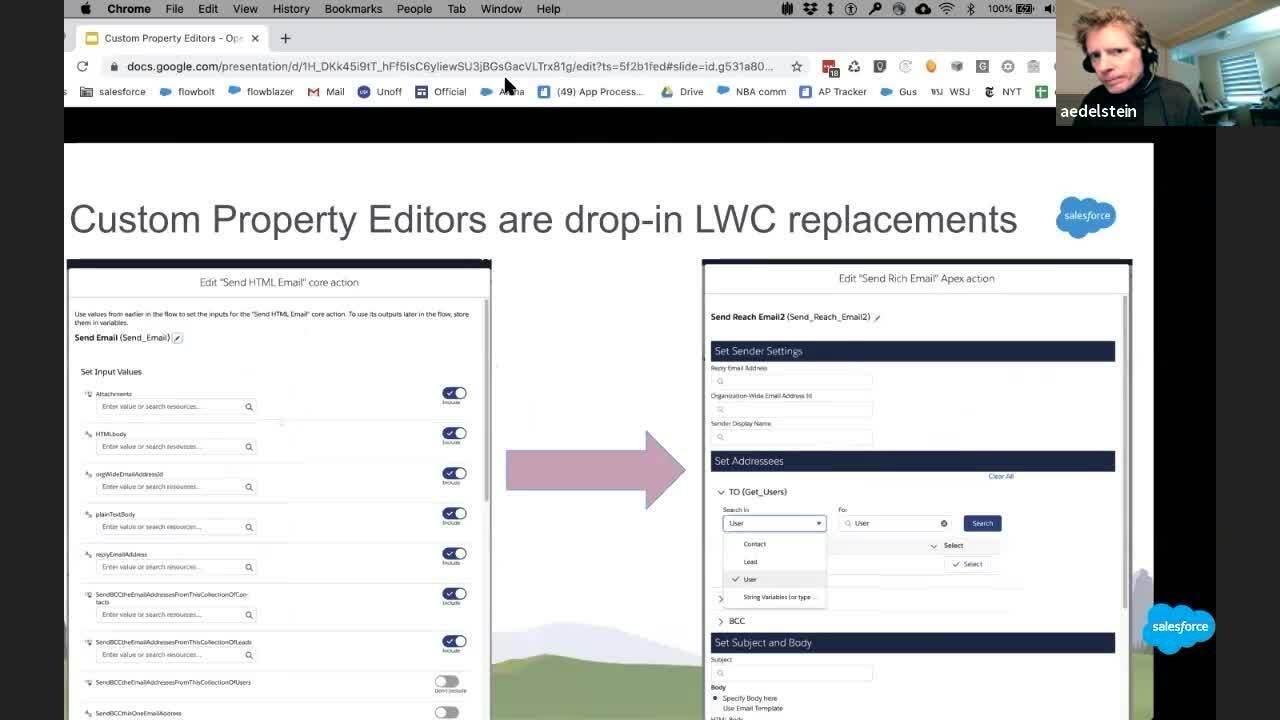Image resolution: width=1280 pixels, height=720 pixels.
Task: Open the flowblazer bookmark
Action: 261,92
